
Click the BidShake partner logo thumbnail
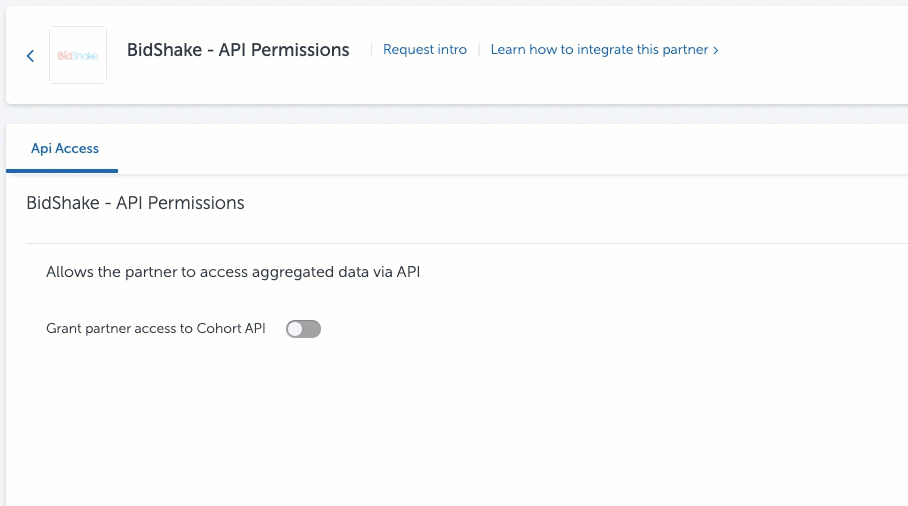78,55
